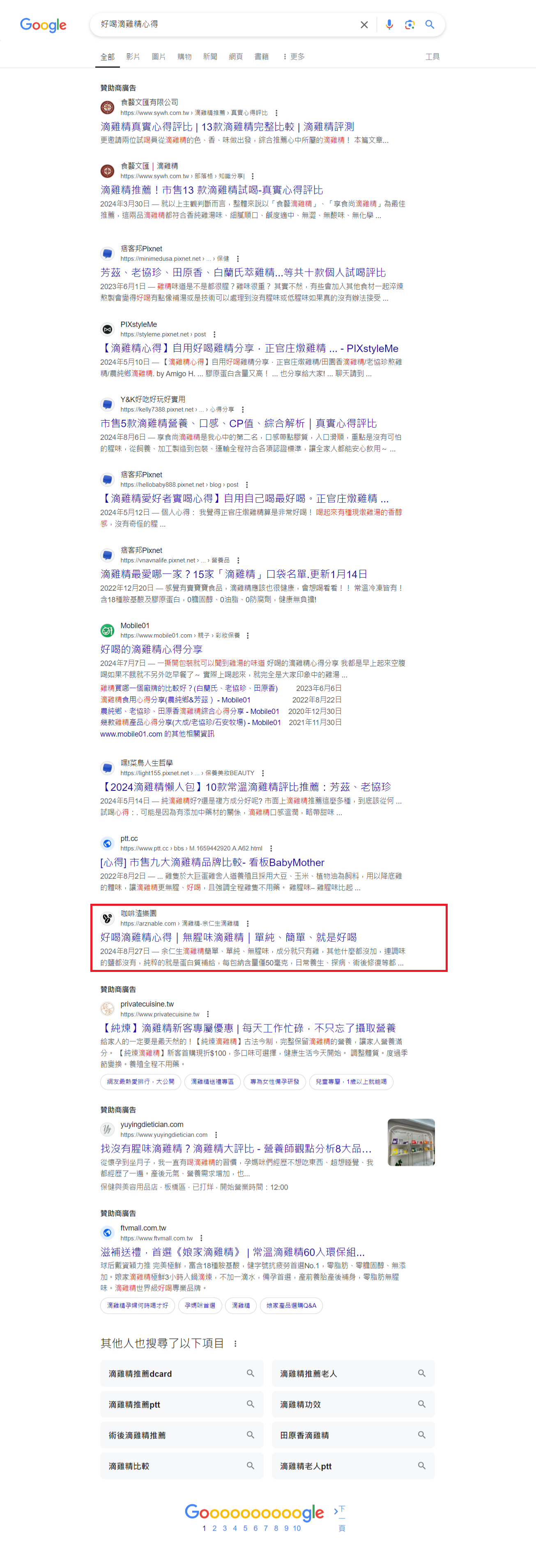Search related term 術後滴雞精推薦
Screen dimensions: 536x1568
pyautogui.click(x=182, y=1434)
